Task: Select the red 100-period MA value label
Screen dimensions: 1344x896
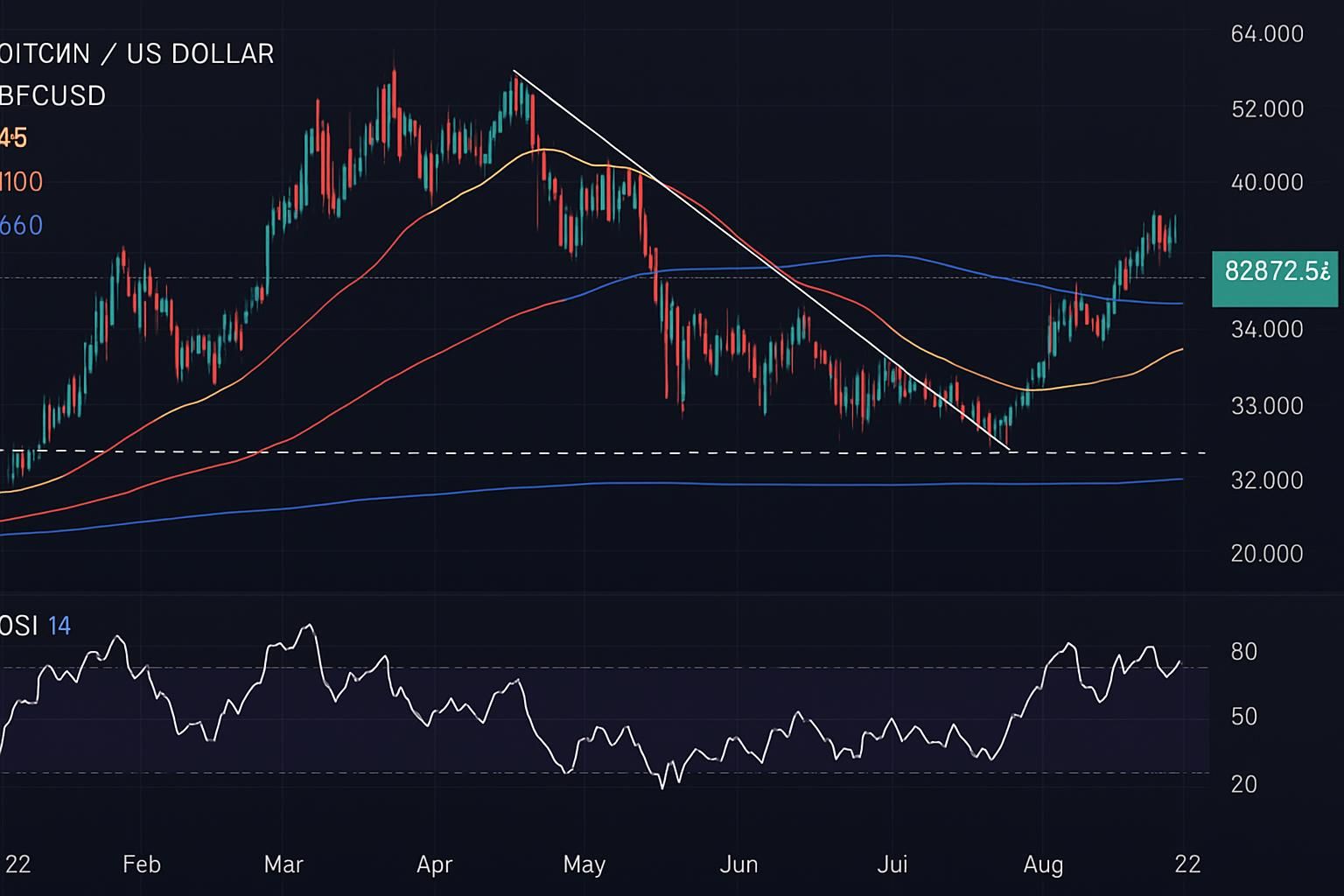Action: pyautogui.click(x=22, y=181)
